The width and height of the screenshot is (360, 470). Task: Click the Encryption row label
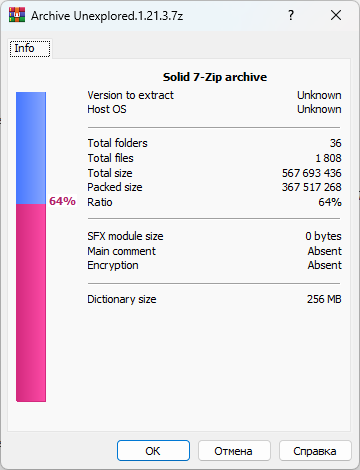point(113,265)
